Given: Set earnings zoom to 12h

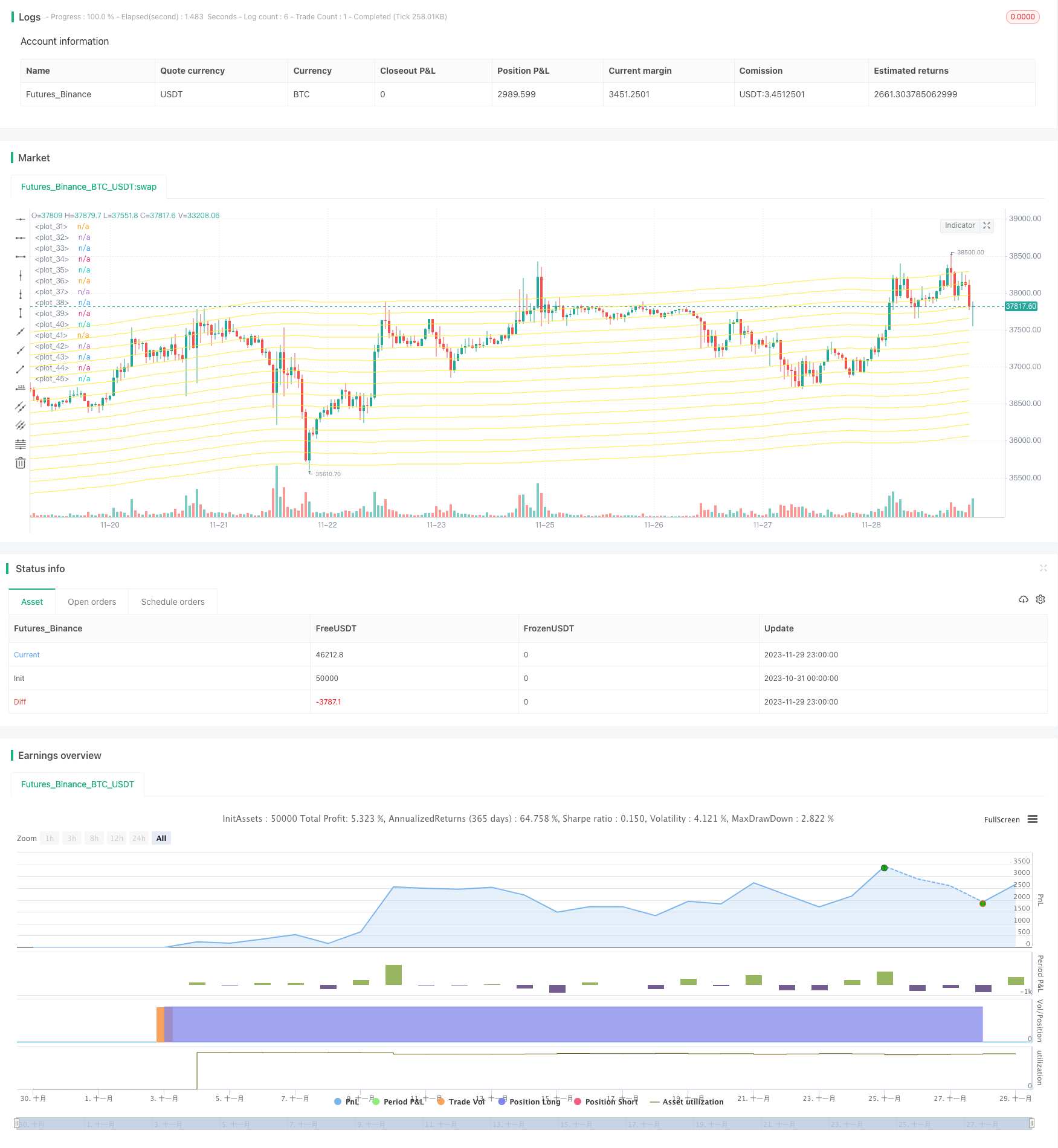Looking at the screenshot, I should 117,838.
